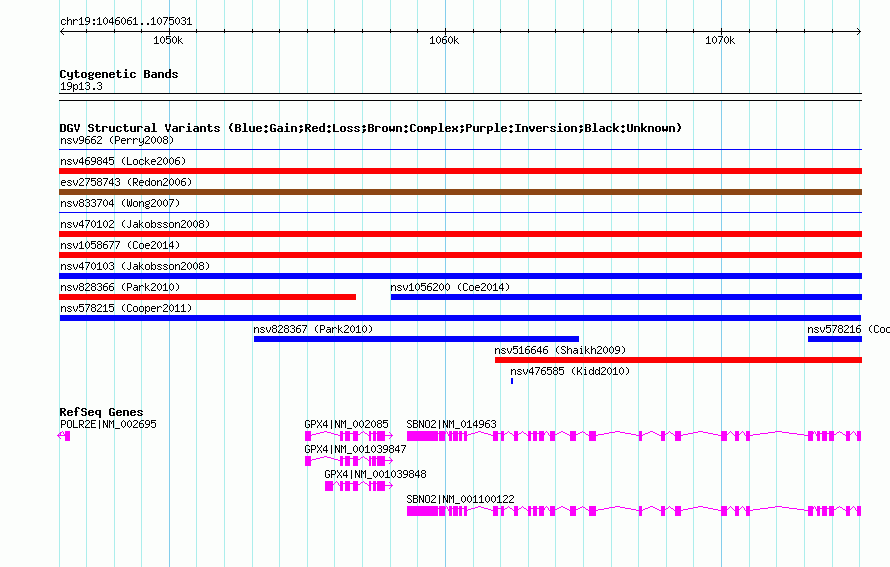890x567 pixels.
Task: Select the SBNO2|NM_001100122 gene model
Action: coord(634,511)
